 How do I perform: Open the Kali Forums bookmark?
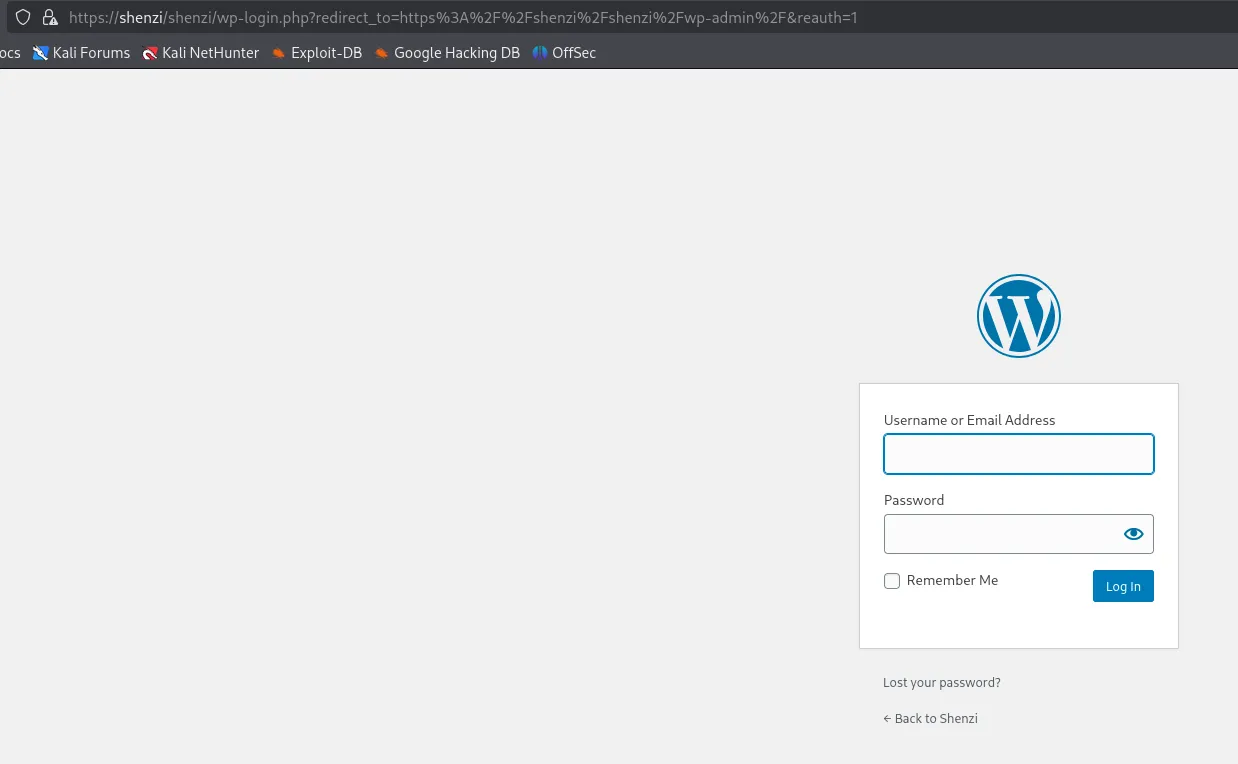pos(81,53)
